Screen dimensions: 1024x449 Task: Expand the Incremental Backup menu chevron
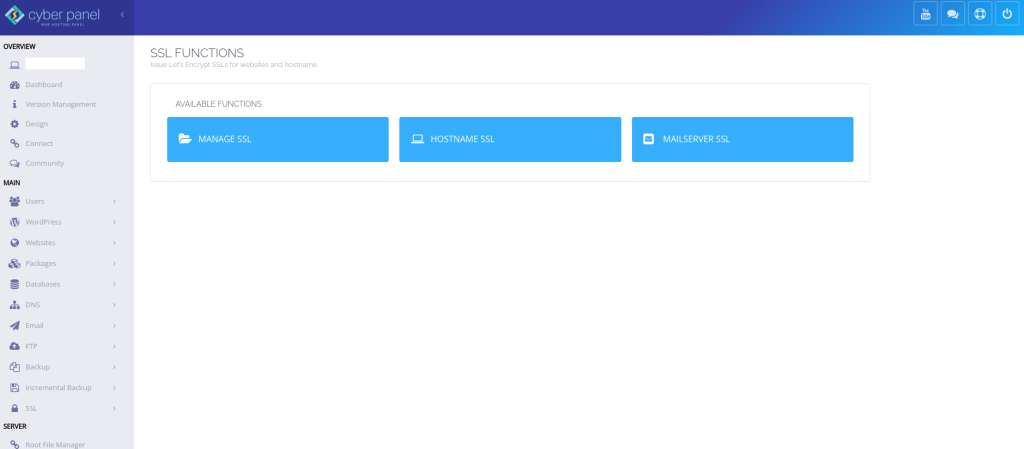(115, 388)
